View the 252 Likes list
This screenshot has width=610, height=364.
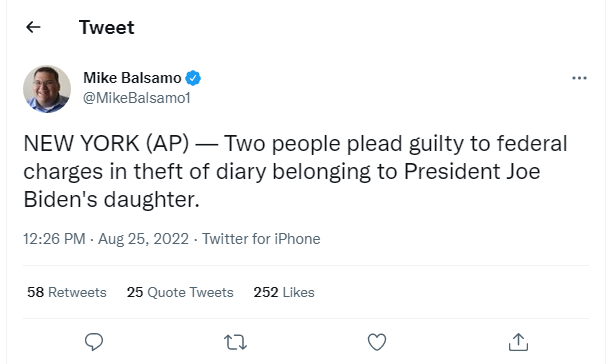pyautogui.click(x=284, y=292)
